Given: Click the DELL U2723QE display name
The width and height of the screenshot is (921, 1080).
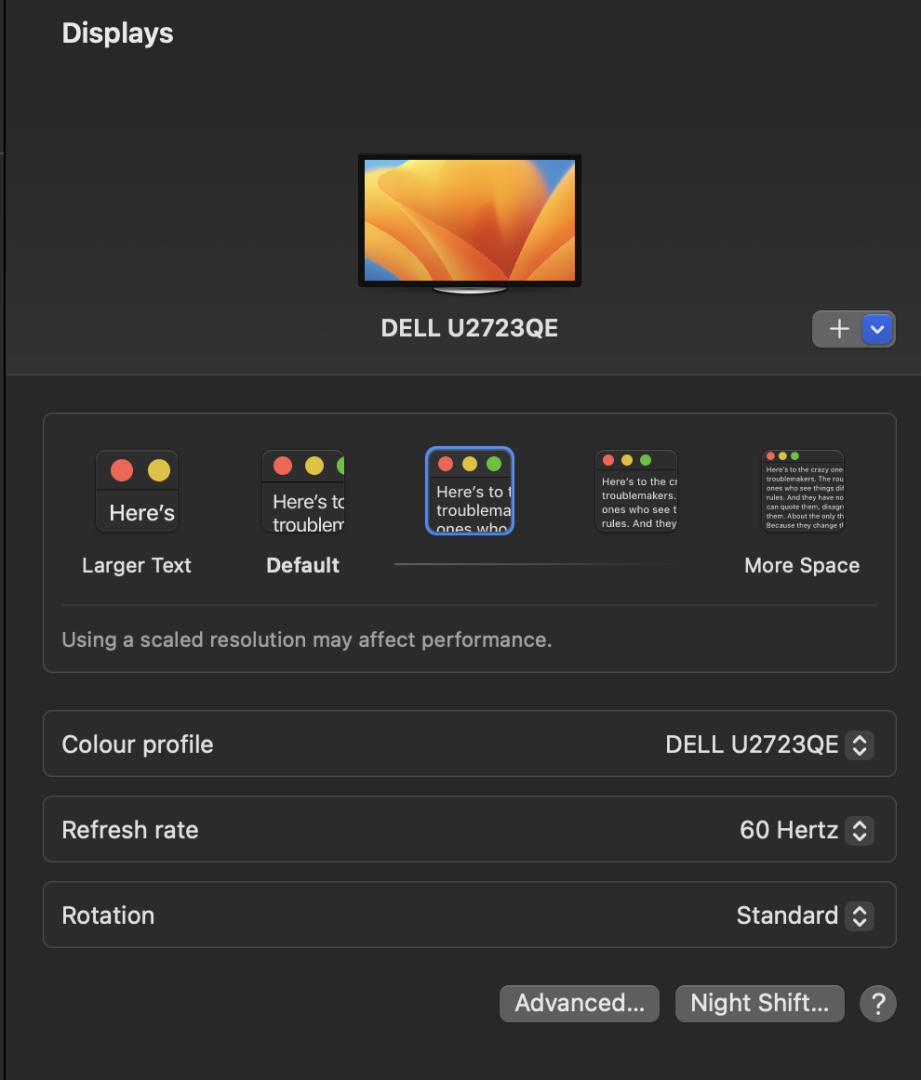Looking at the screenshot, I should (470, 328).
